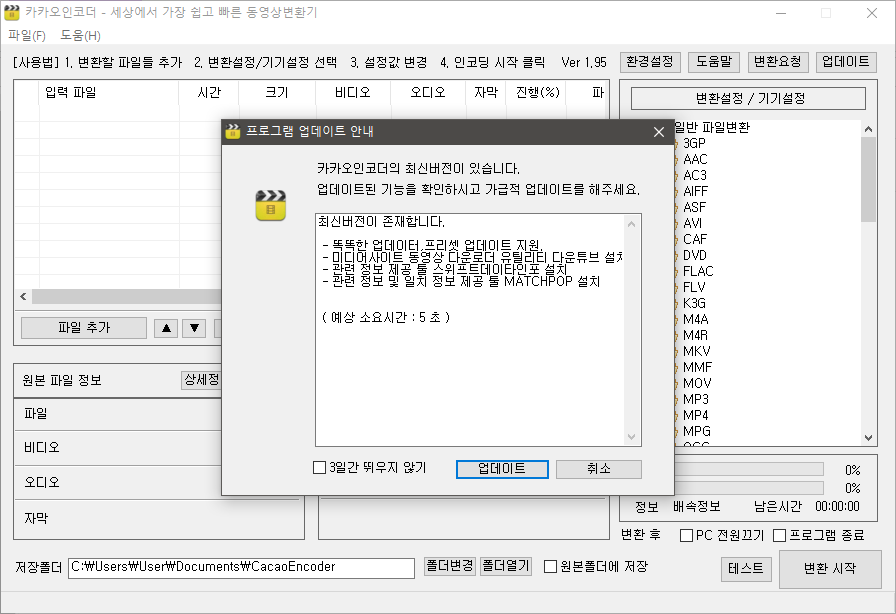Viewport: 896px width, 614px height.
Task: Click the 변환설정 / 기기설정 header button
Action: pyautogui.click(x=748, y=98)
